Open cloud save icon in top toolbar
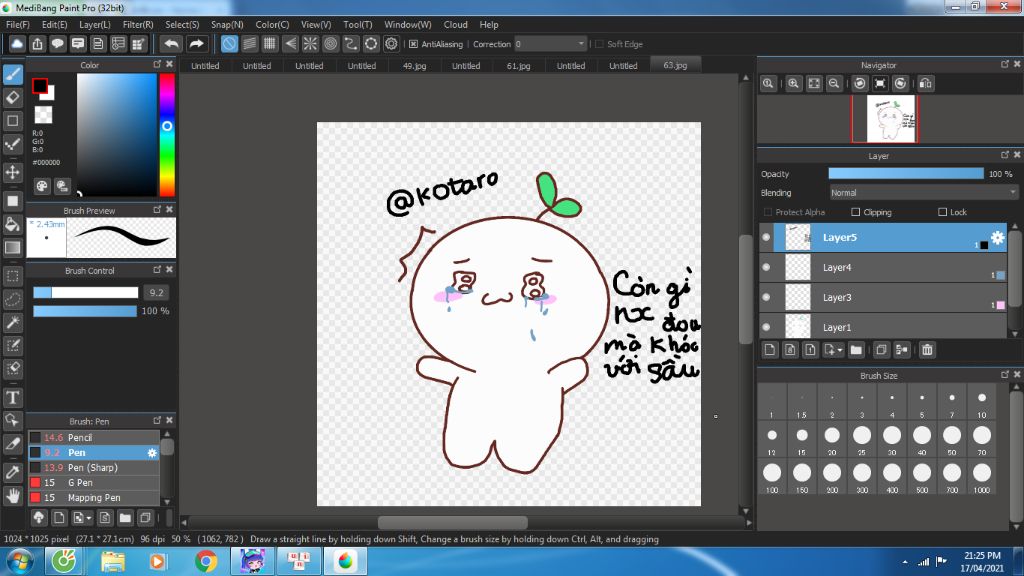The height and width of the screenshot is (576, 1024). click(17, 44)
